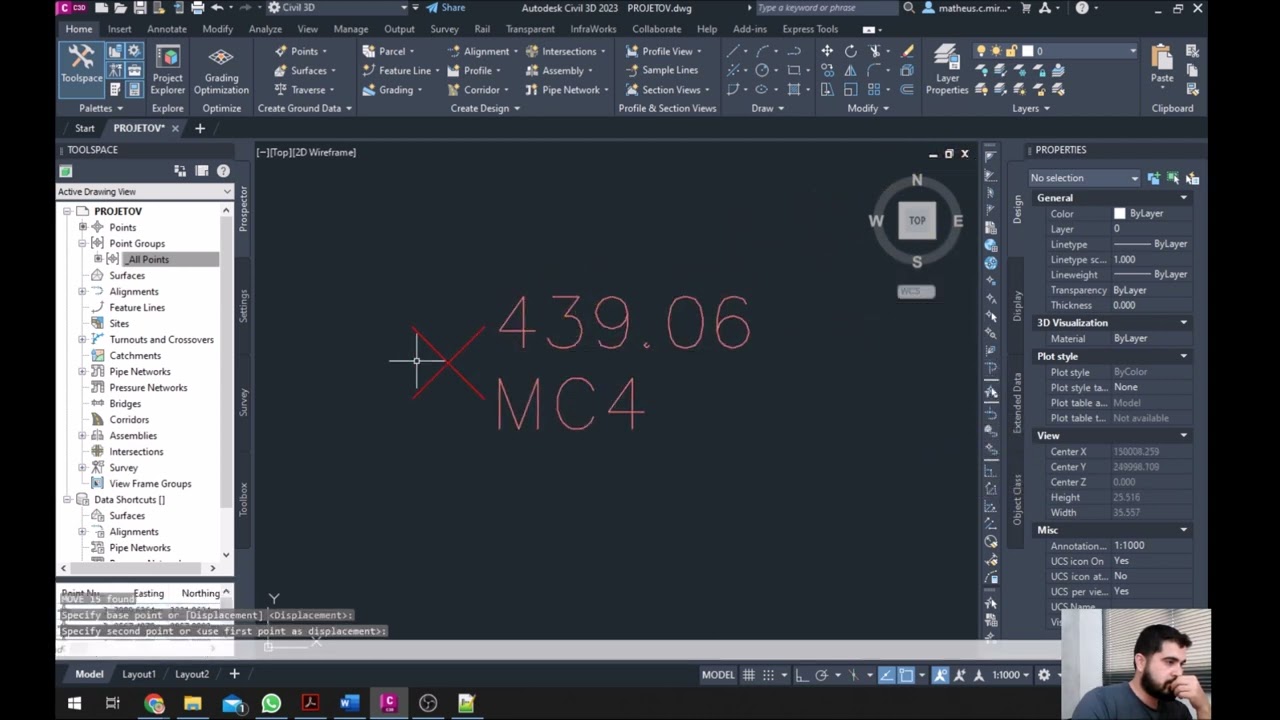1280x720 pixels.
Task: Launch Grading Optimization tool
Action: coord(221,70)
